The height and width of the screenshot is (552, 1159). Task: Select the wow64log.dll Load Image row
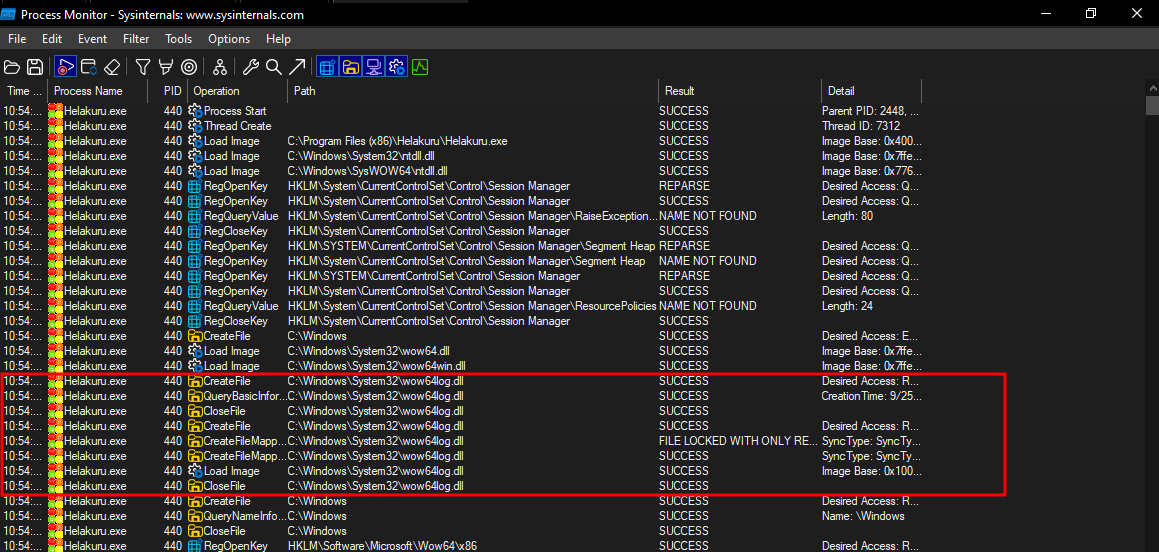(x=462, y=471)
